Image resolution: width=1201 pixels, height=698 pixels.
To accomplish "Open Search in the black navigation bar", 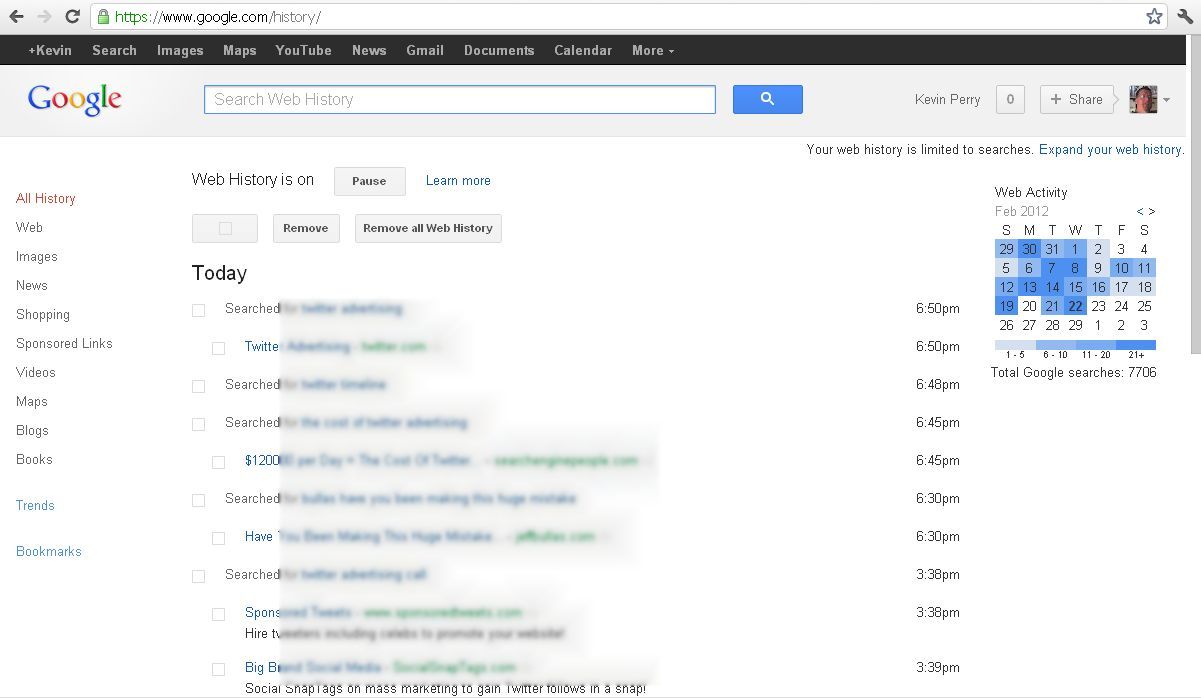I will 114,50.
